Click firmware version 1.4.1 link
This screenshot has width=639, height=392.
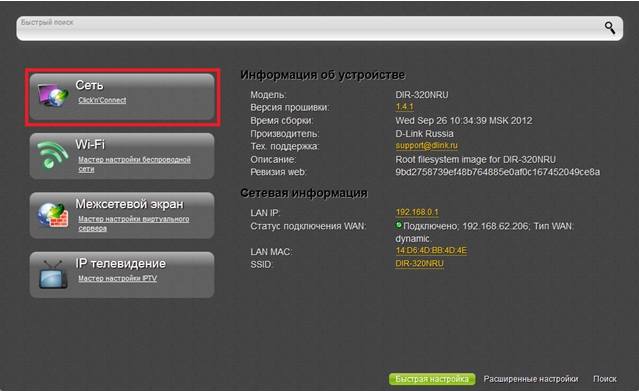404,107
